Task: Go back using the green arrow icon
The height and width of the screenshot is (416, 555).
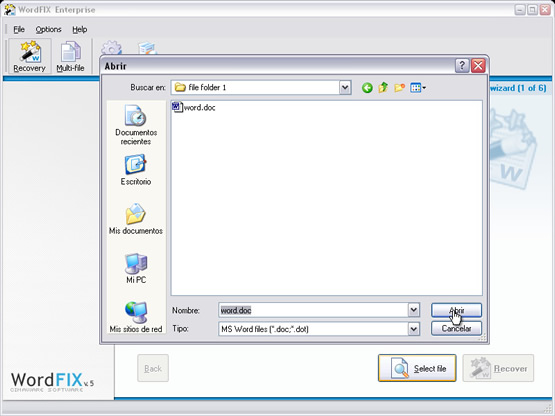Action: (x=367, y=87)
